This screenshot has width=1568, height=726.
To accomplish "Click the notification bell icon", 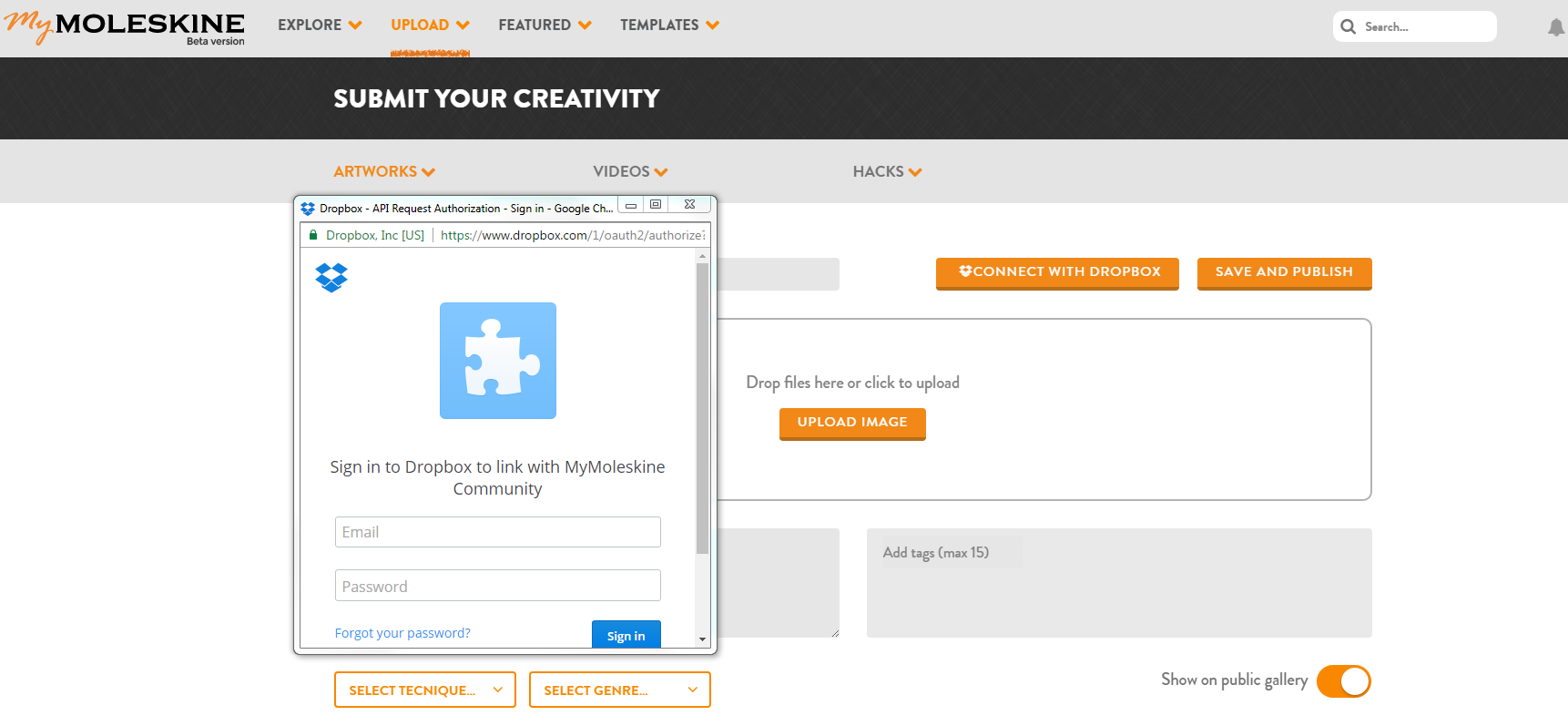I will pyautogui.click(x=1555, y=28).
